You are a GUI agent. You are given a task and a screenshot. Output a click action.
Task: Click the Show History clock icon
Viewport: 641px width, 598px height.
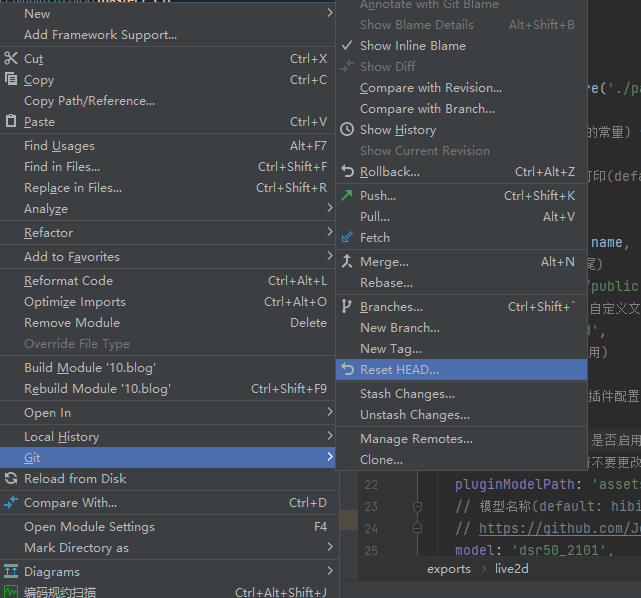347,129
